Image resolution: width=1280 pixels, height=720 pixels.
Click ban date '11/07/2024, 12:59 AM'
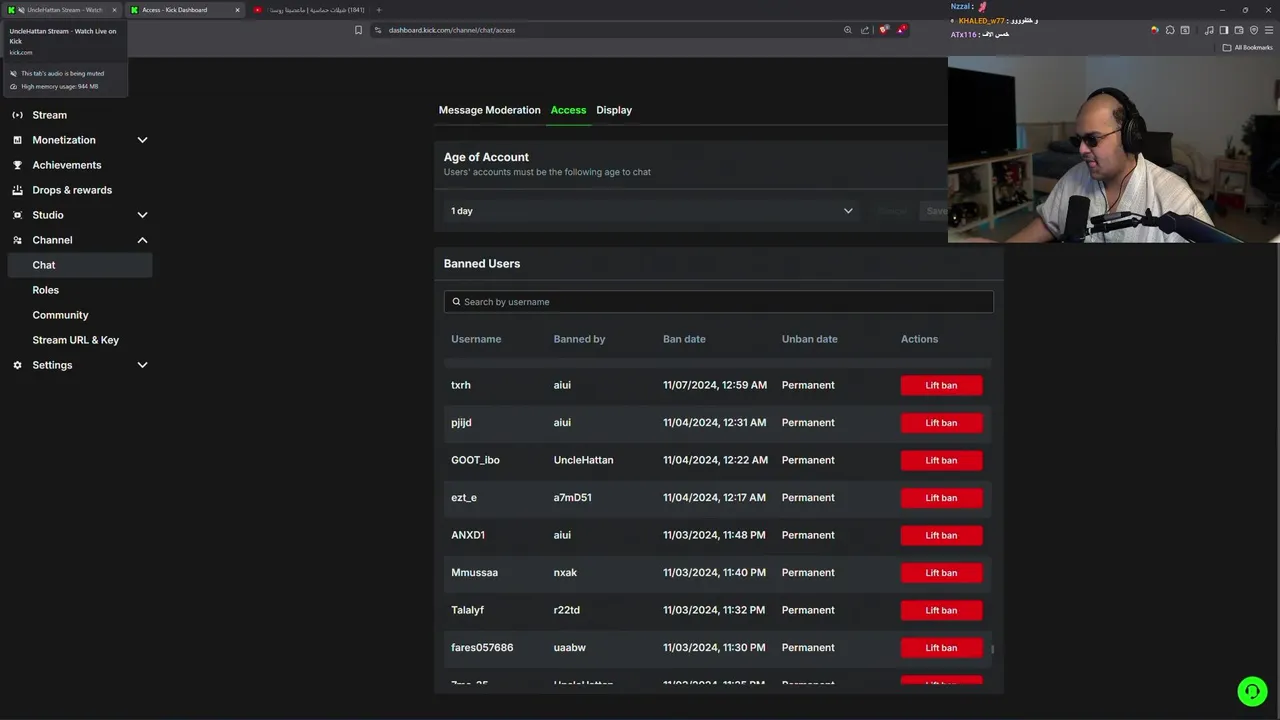coord(715,385)
